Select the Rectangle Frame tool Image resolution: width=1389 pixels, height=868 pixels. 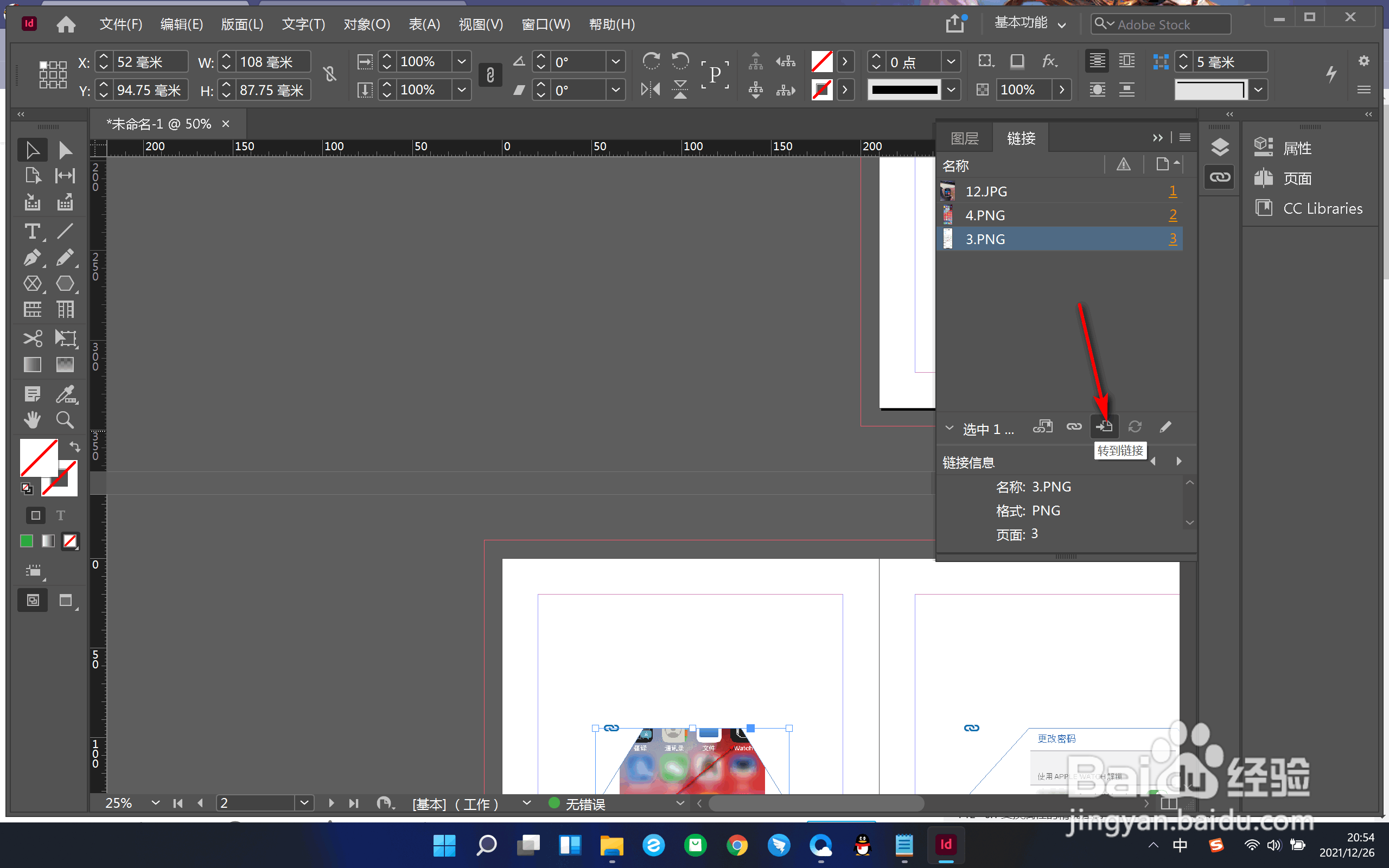point(32,284)
